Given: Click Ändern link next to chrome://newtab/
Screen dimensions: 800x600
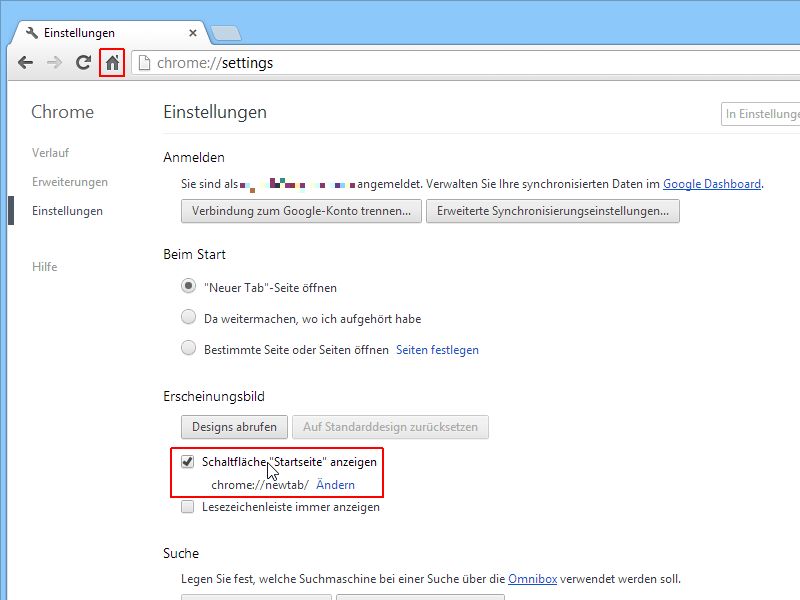Looking at the screenshot, I should click(335, 485).
